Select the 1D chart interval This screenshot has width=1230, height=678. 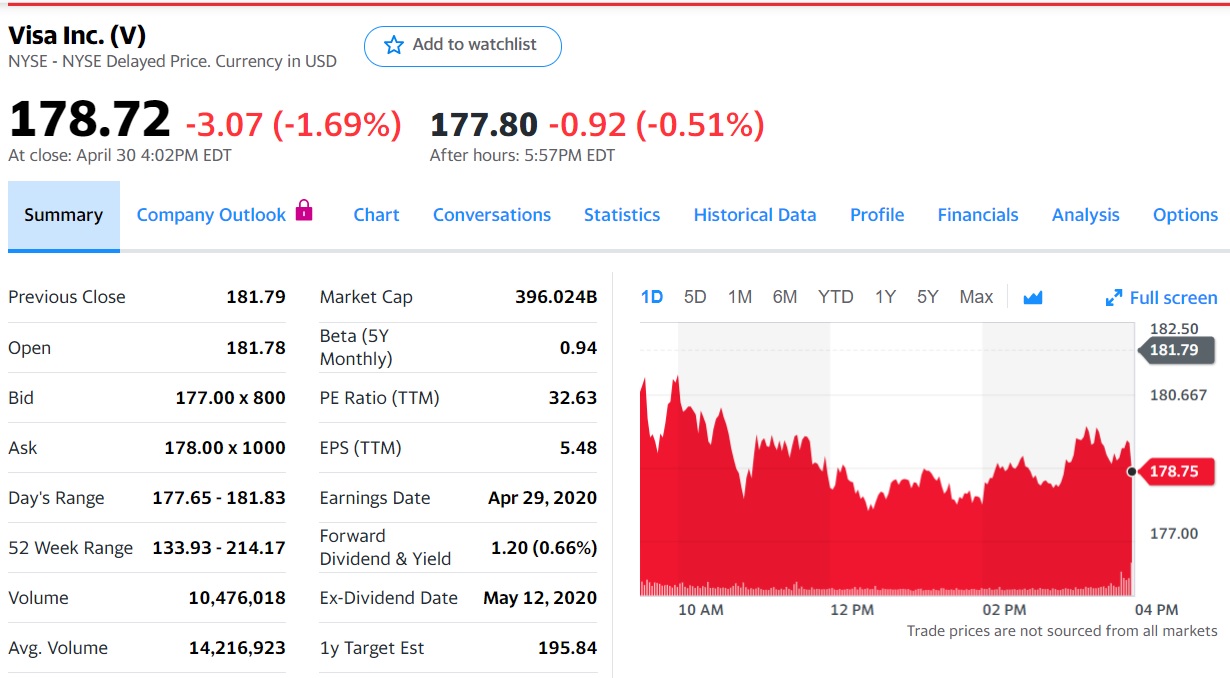pos(651,296)
